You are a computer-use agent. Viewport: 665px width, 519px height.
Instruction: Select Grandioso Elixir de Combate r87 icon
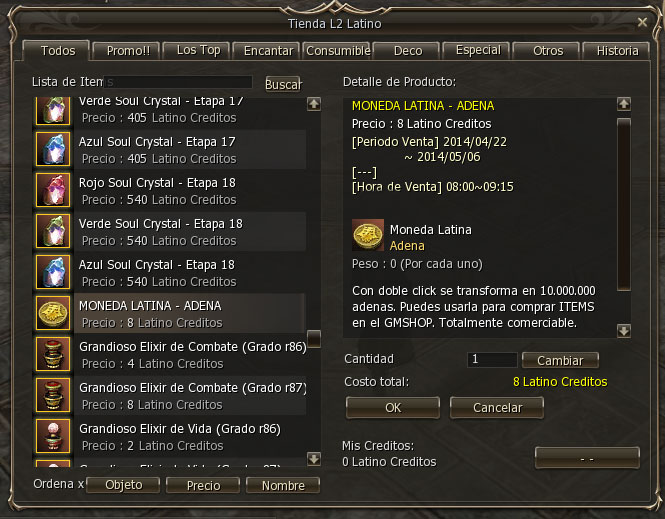click(53, 395)
